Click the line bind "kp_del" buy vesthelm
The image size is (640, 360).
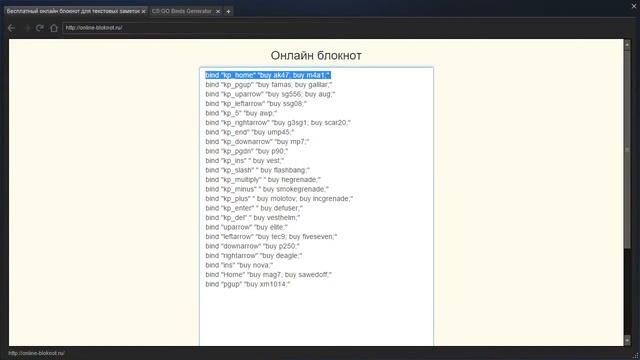(253, 218)
